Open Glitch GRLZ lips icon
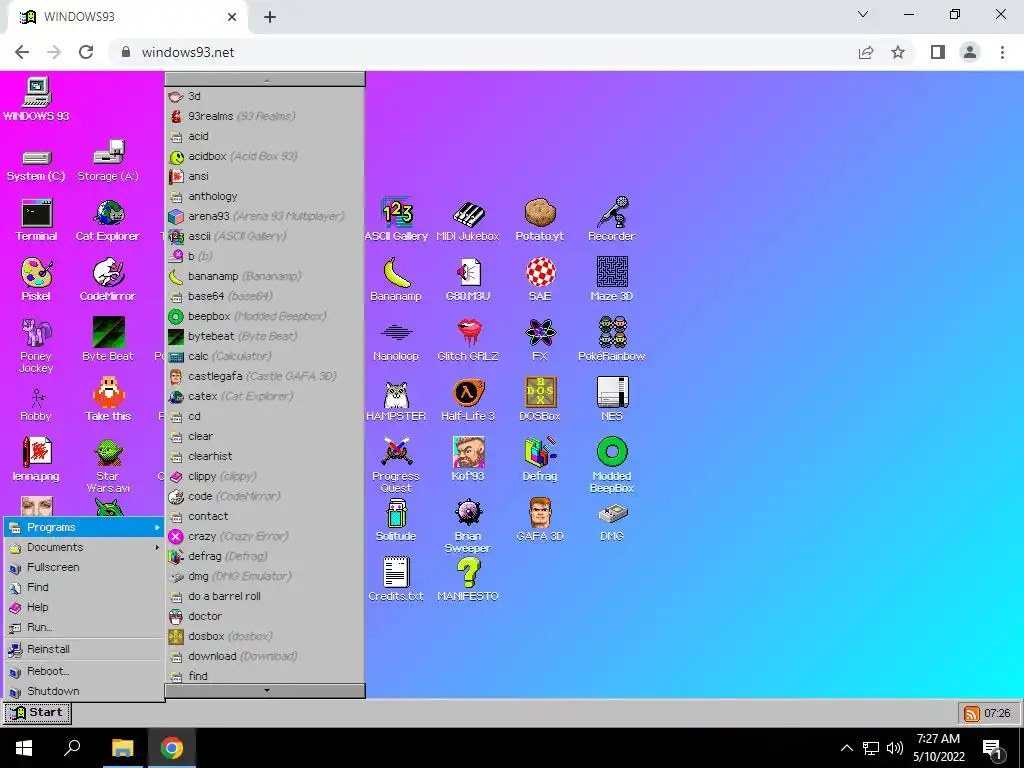This screenshot has height=768, width=1024. coord(468,340)
